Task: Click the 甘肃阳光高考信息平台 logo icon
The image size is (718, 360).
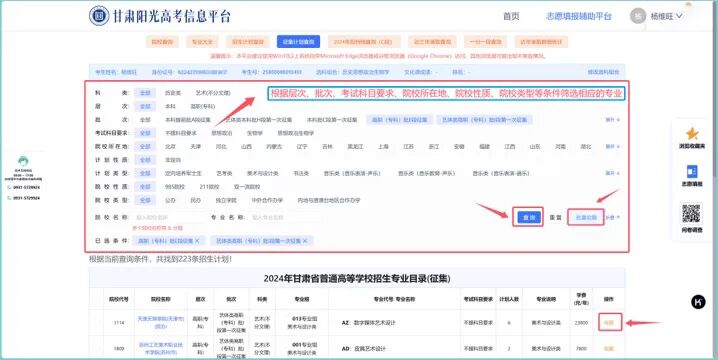Action: point(98,16)
